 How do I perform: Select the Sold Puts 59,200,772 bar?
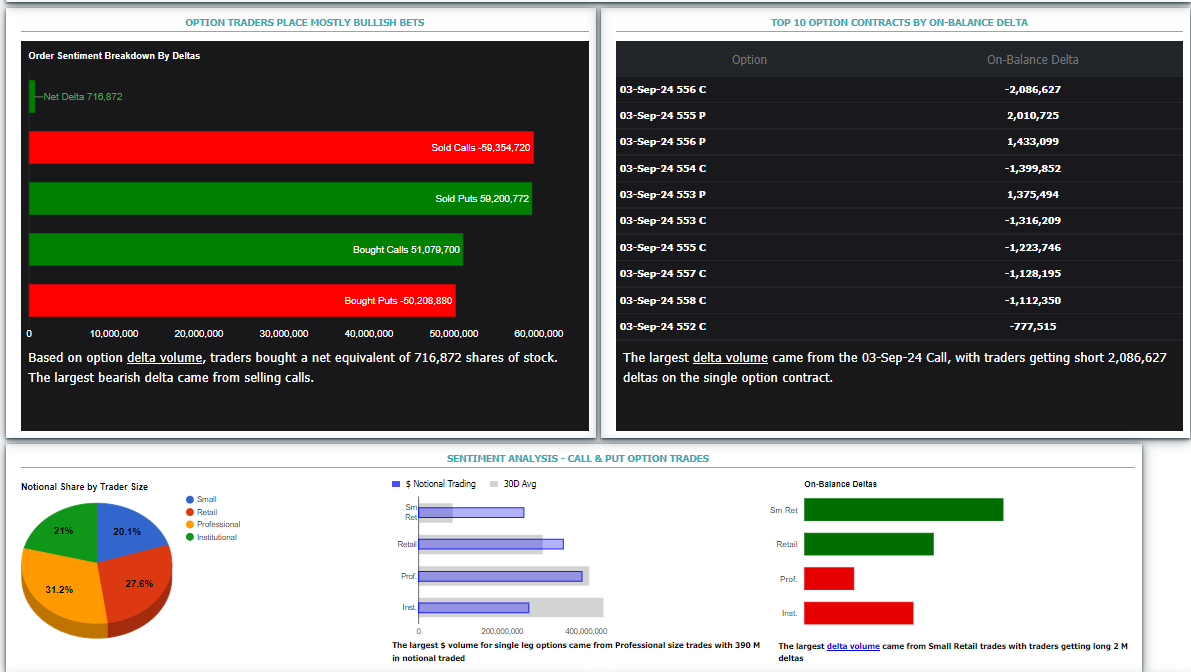[280, 198]
